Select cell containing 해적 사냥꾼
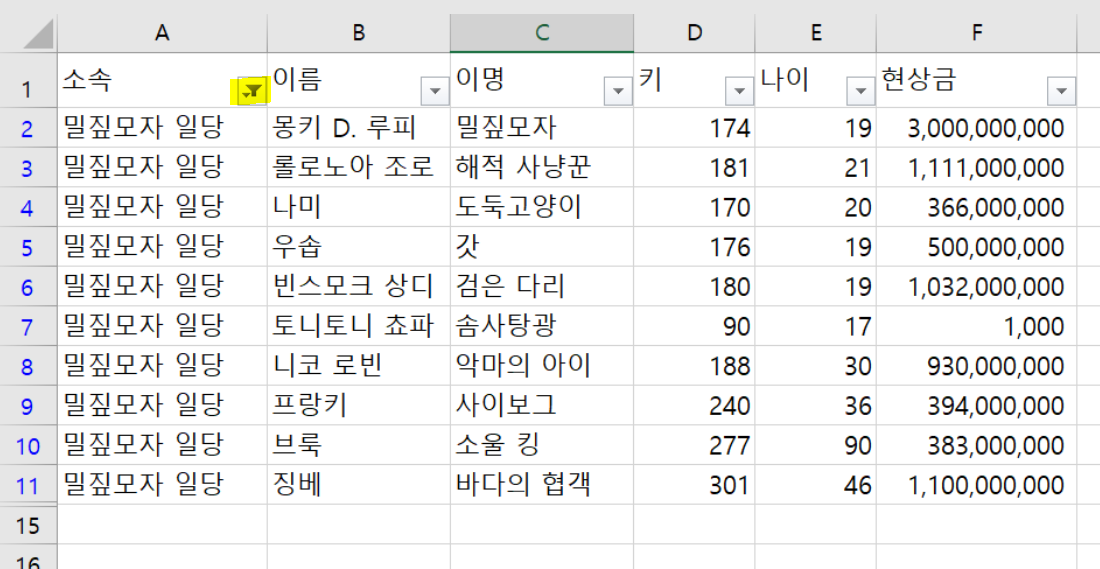Viewport: 1100px width, 569px height. [542, 168]
